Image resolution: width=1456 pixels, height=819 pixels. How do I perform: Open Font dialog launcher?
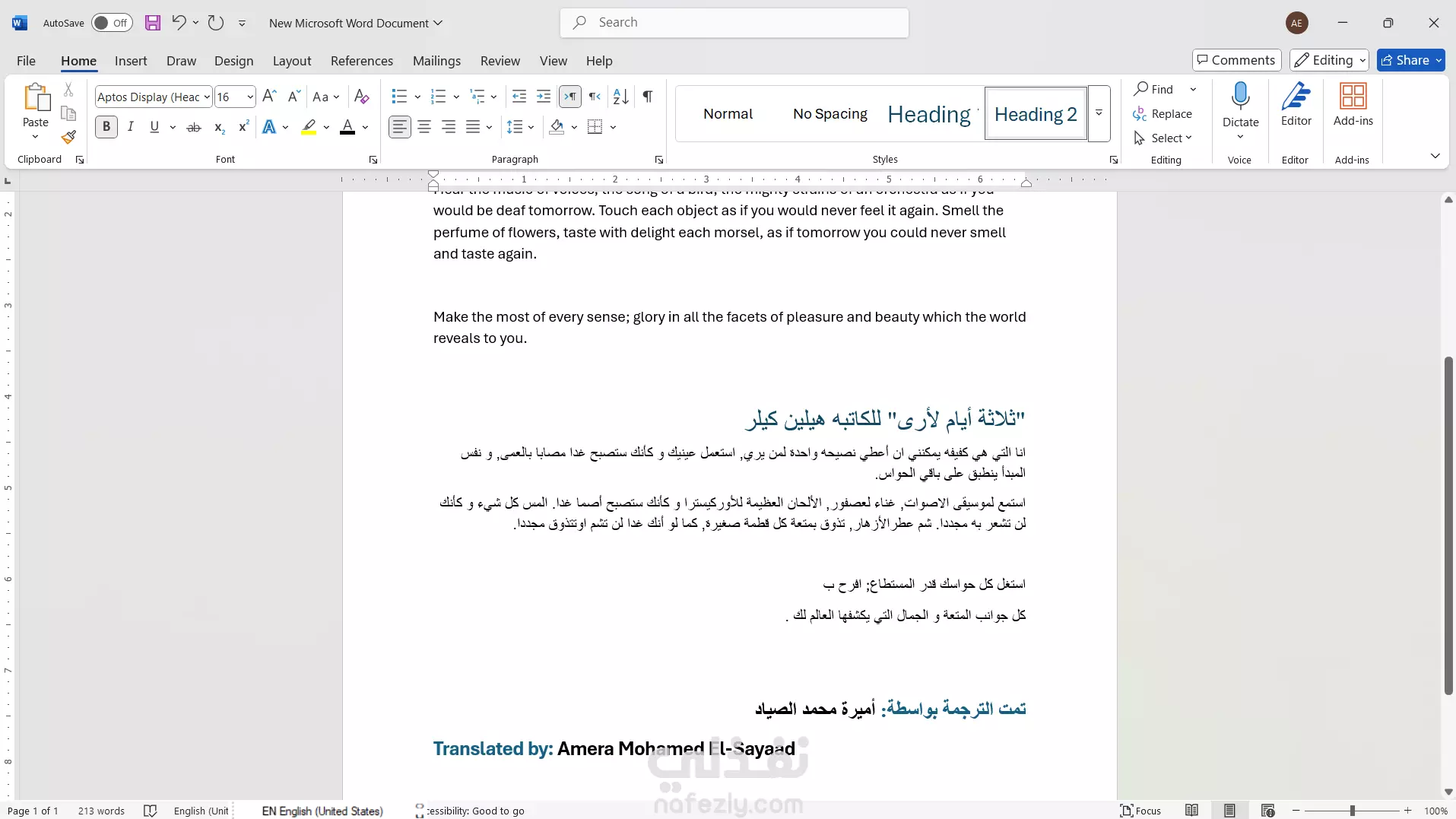point(373,160)
